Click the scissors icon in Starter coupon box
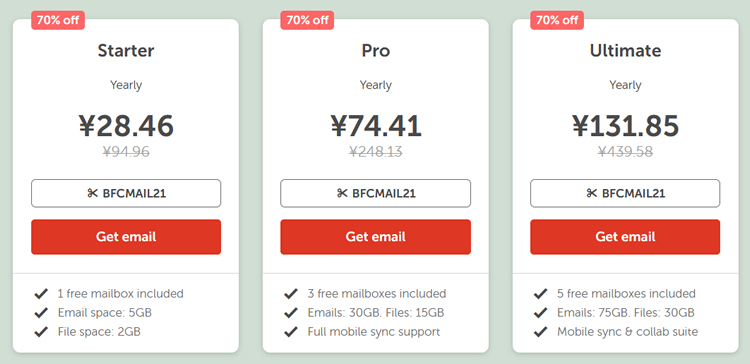The width and height of the screenshot is (750, 364). (x=92, y=193)
